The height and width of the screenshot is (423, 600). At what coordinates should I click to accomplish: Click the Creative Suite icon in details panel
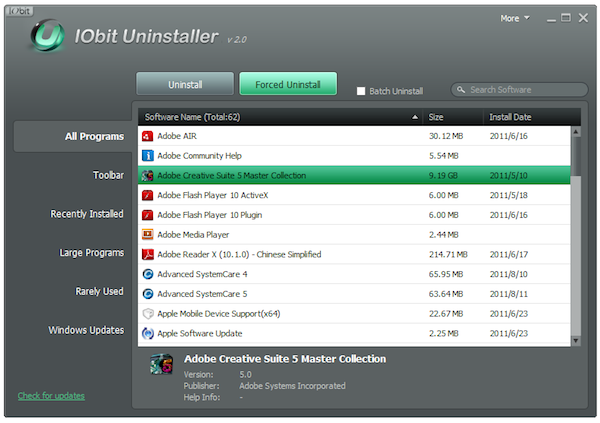coord(161,364)
